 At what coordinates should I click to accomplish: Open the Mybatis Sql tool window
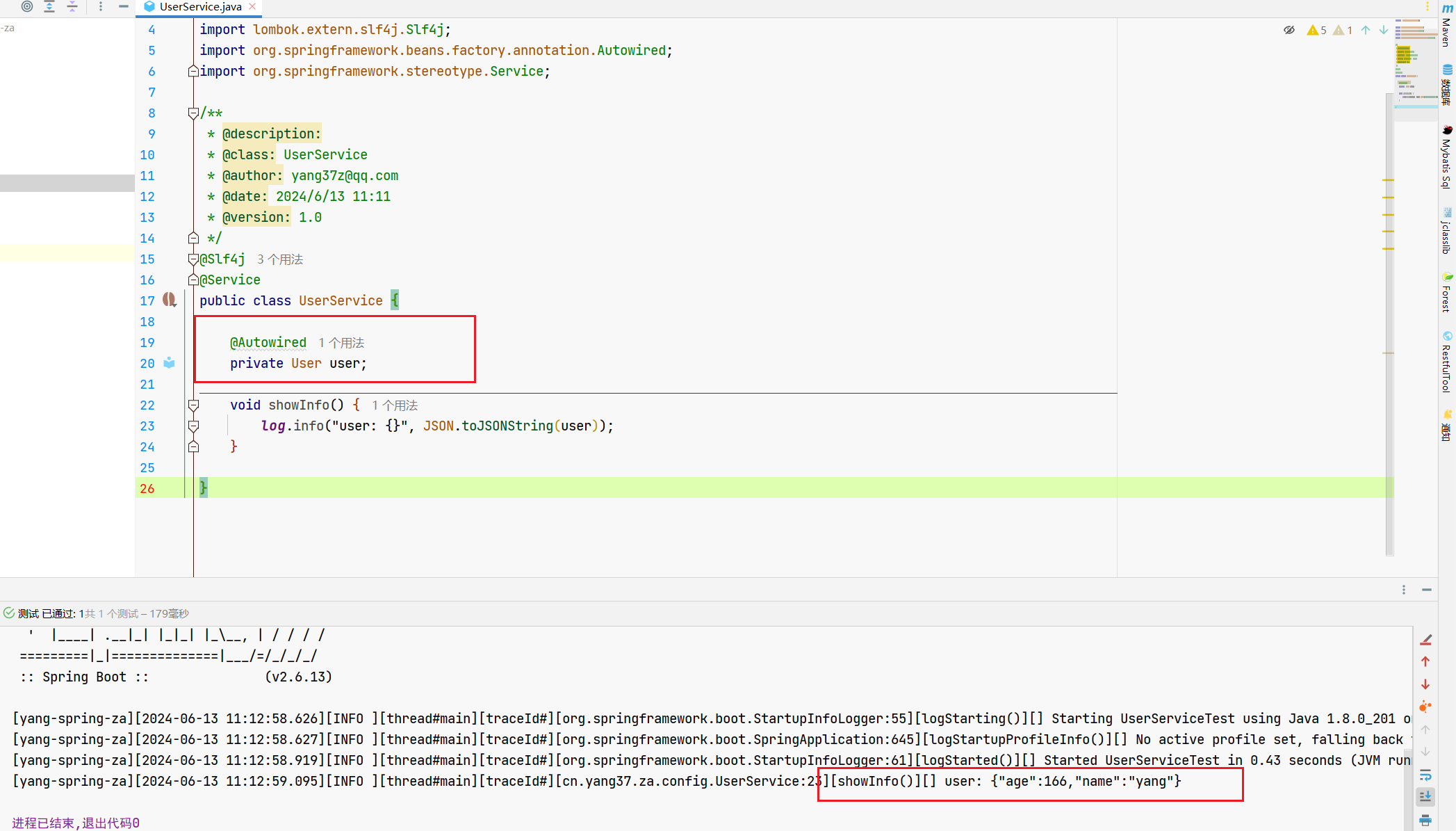(x=1447, y=157)
